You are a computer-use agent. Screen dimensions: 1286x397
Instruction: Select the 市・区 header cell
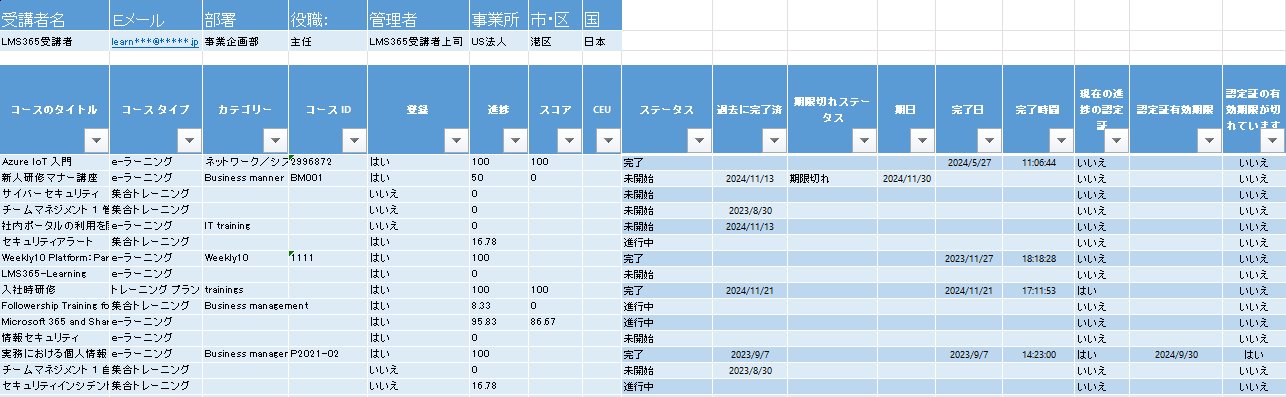555,15
